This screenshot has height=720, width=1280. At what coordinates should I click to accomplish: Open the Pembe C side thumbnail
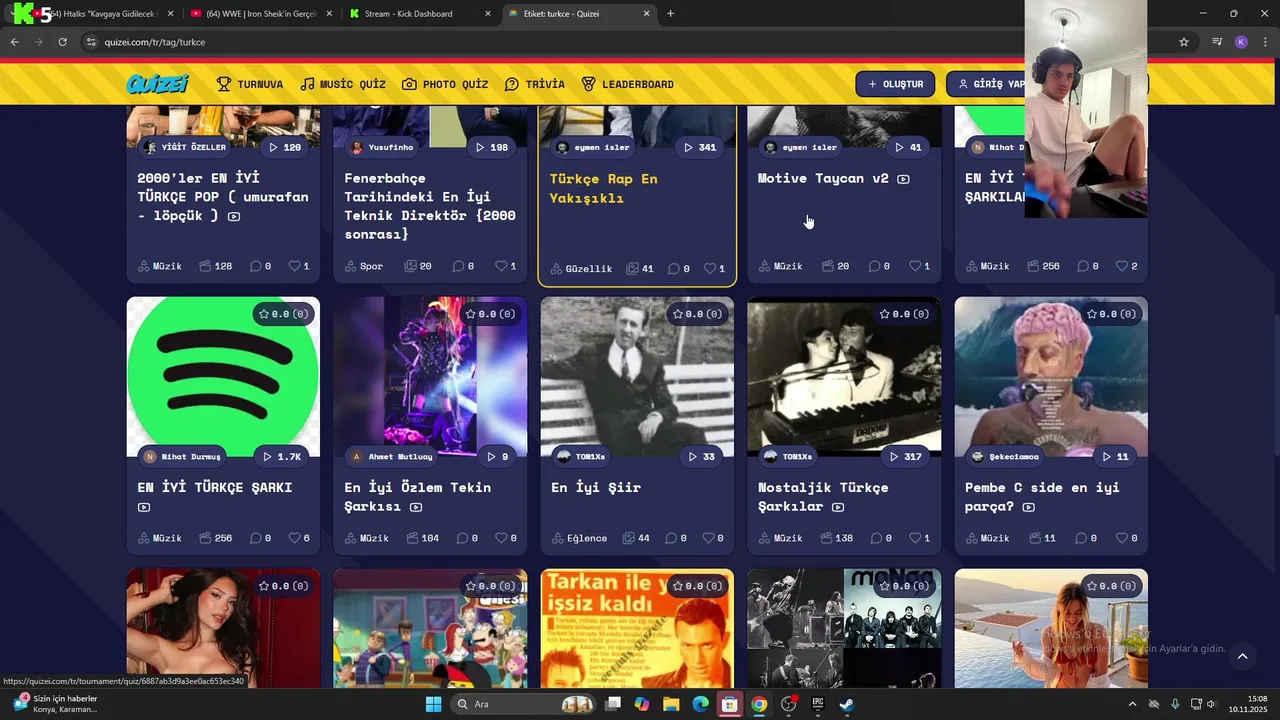(x=1051, y=377)
